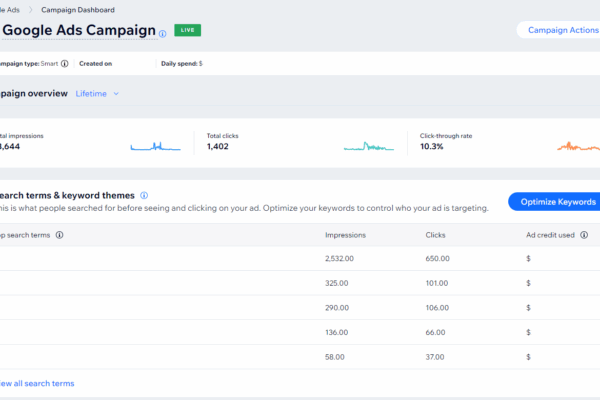Expand the Lifetime dropdown chevron arrow
This screenshot has height=400, width=600.
[116, 94]
